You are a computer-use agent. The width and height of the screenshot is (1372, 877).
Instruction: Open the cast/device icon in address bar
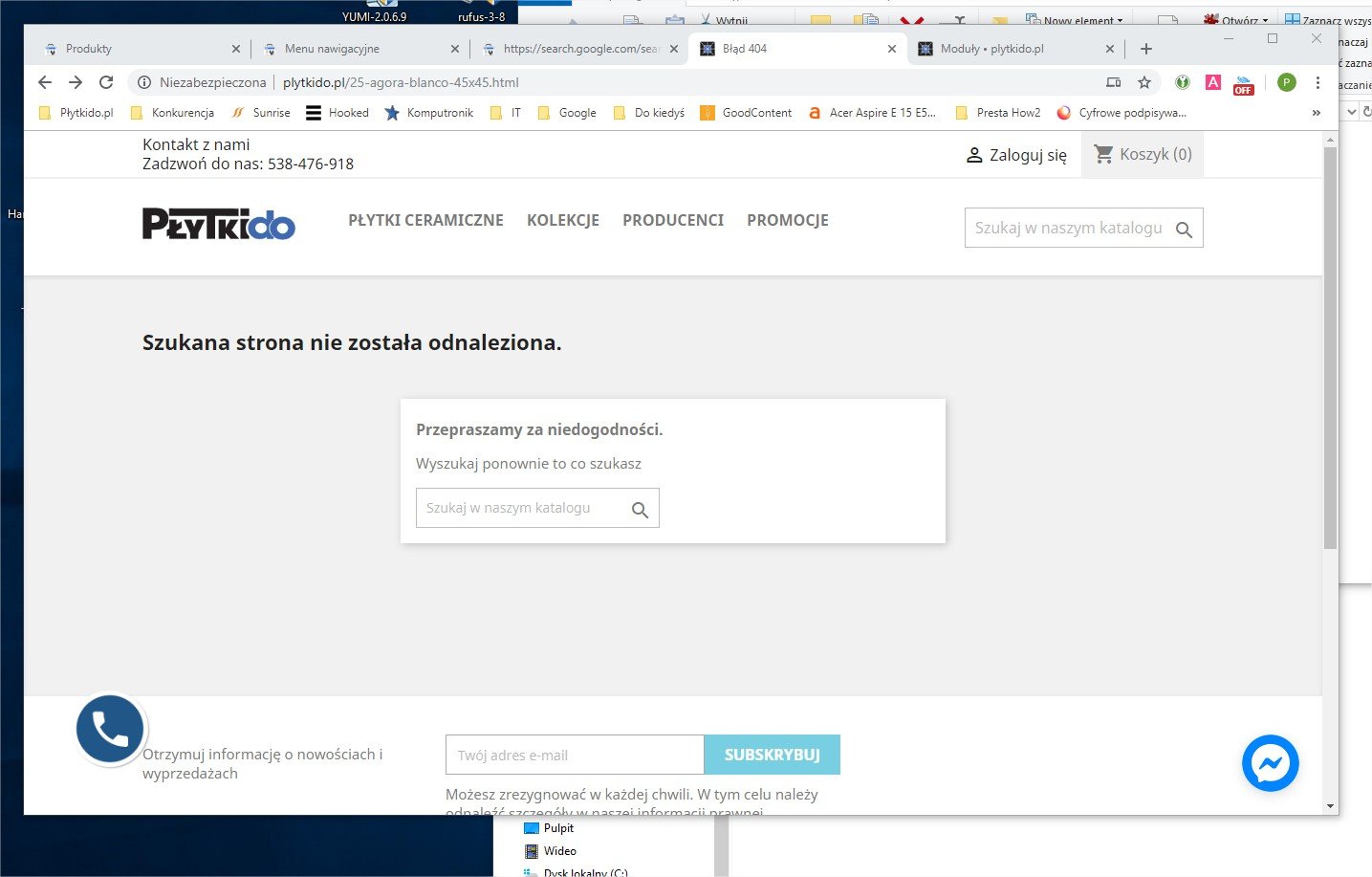(x=1114, y=82)
